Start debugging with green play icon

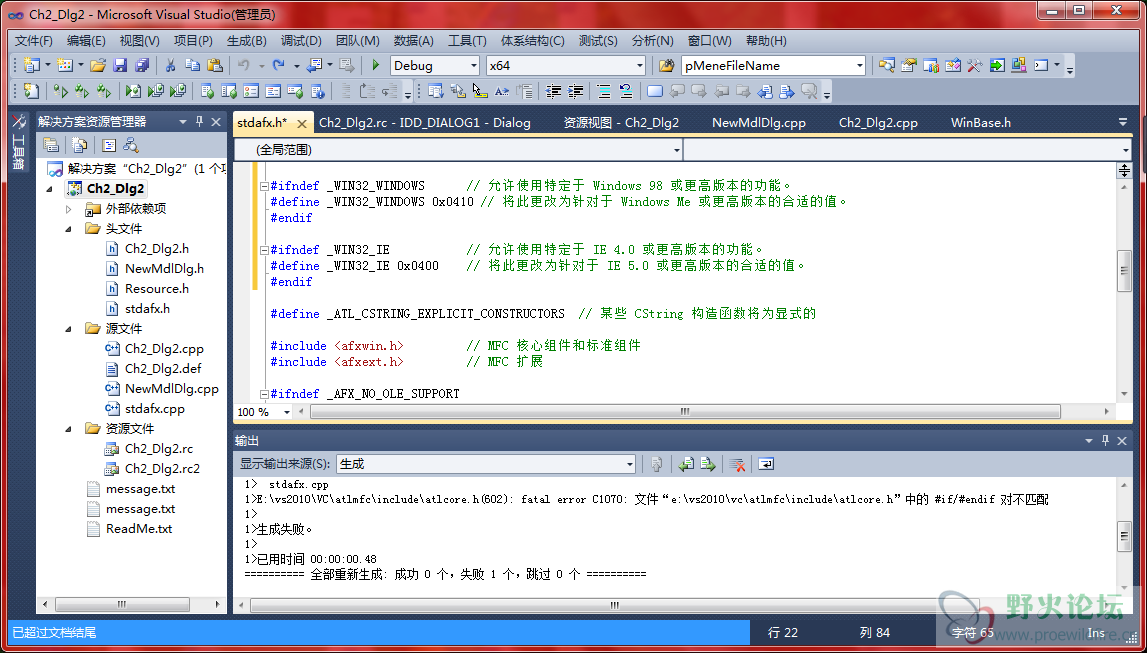[375, 66]
